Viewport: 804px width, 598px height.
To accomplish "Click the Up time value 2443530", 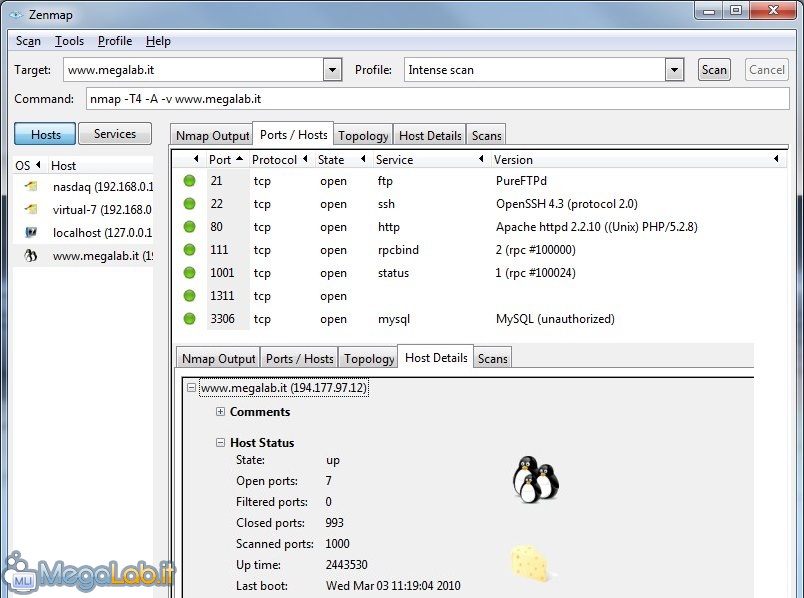I will coord(346,565).
